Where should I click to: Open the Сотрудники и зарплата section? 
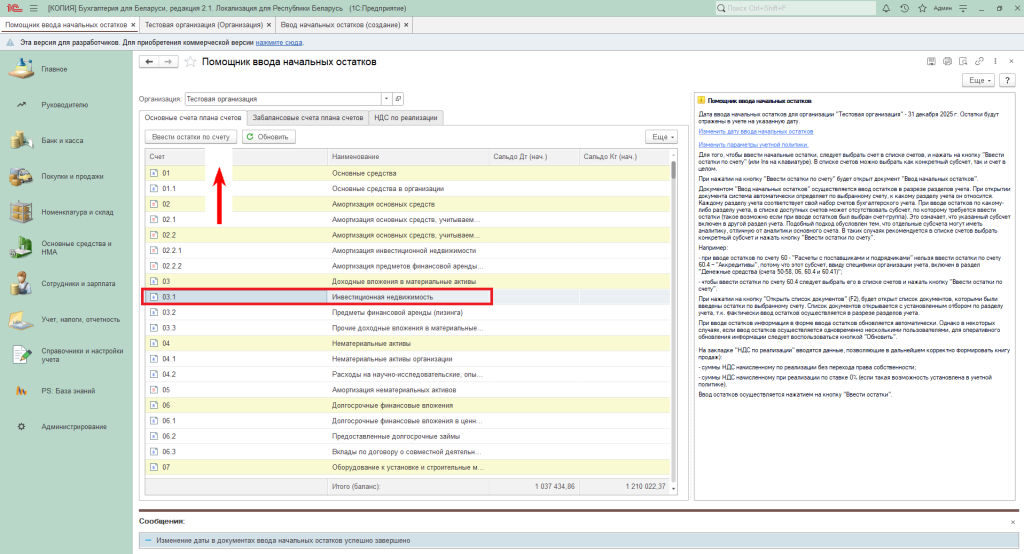tap(76, 284)
